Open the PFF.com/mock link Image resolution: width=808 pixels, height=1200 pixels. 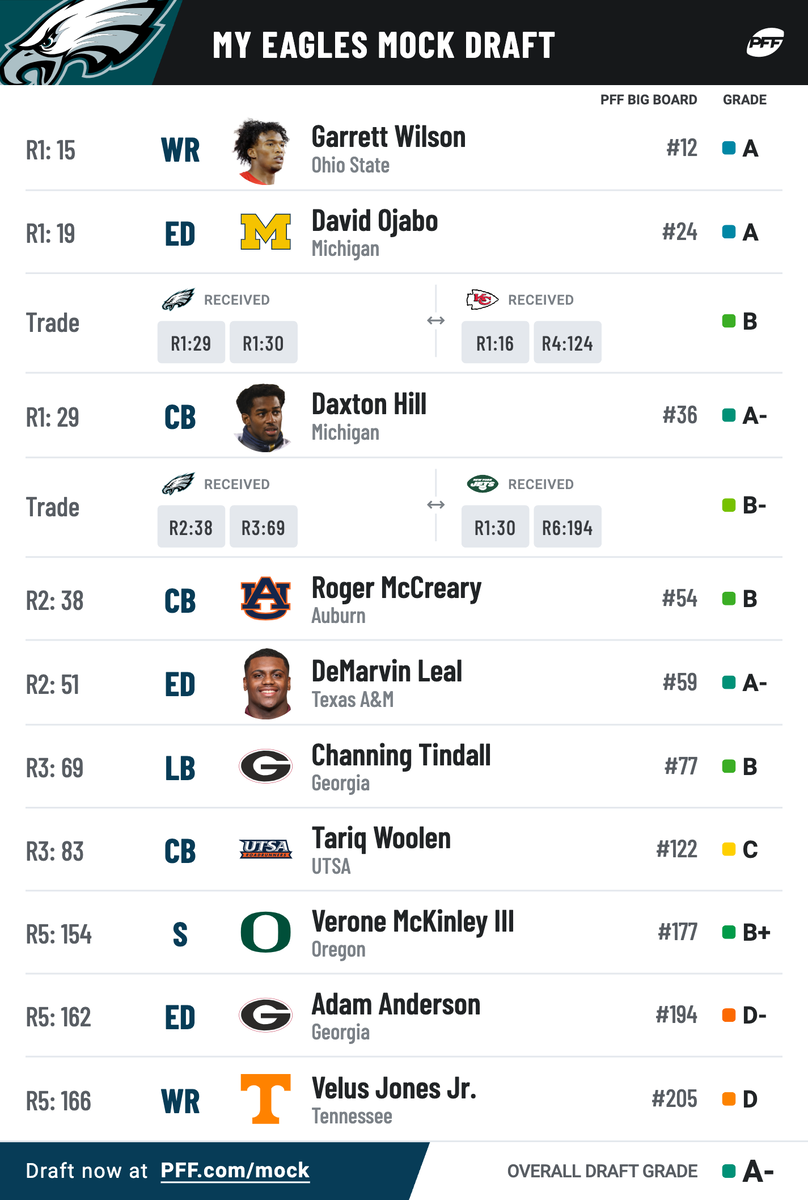click(235, 1171)
